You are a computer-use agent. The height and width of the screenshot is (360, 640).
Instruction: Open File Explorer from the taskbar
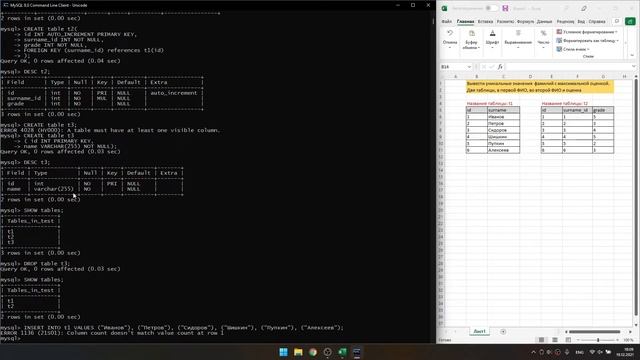(x=298, y=352)
